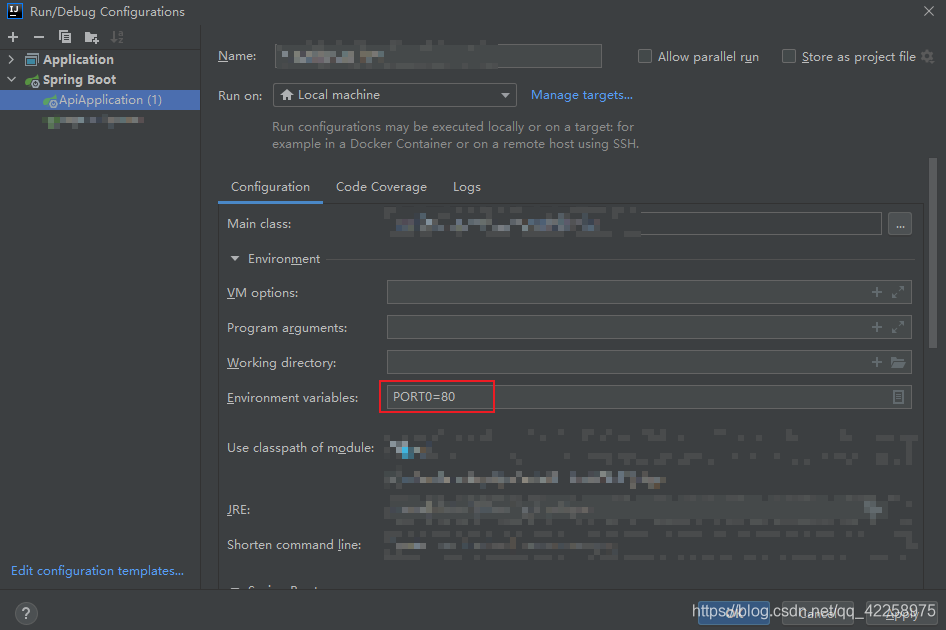Browse for a different Main class
The width and height of the screenshot is (946, 630).
tap(899, 223)
